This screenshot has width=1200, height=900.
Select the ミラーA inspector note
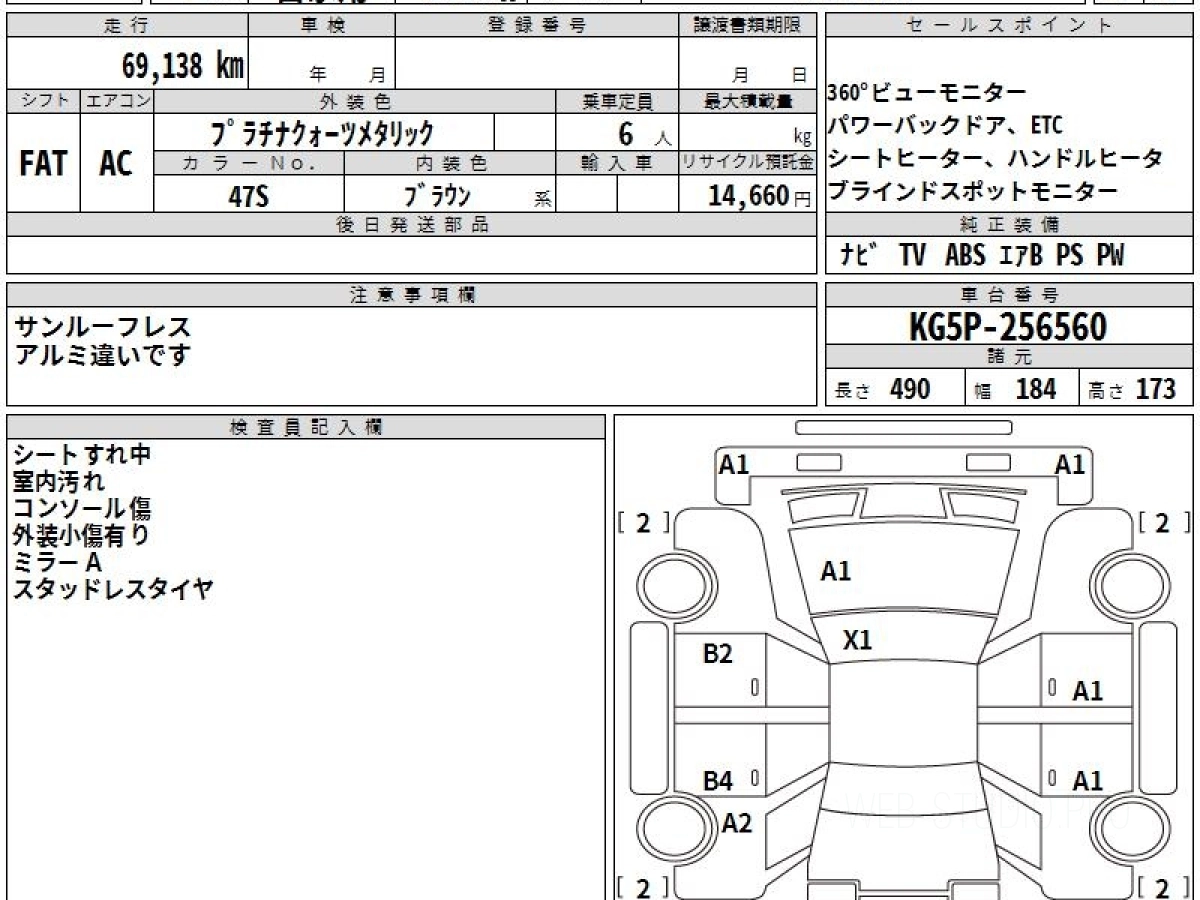[x=58, y=562]
